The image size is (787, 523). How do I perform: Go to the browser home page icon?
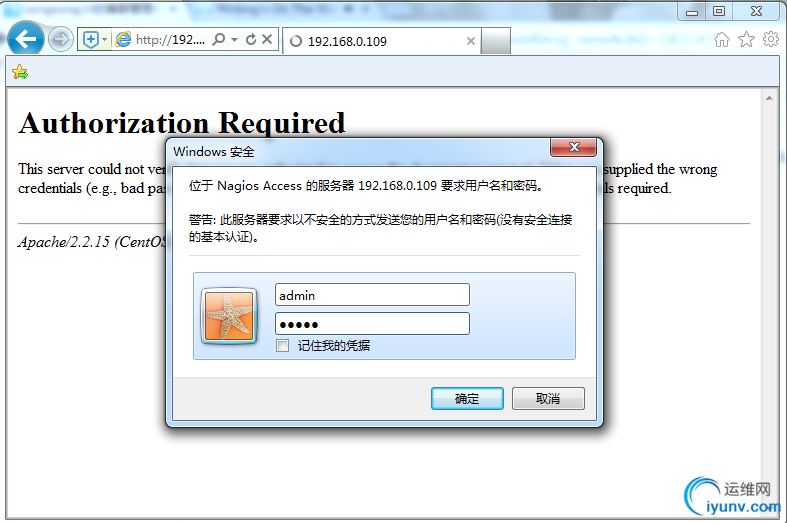point(722,39)
